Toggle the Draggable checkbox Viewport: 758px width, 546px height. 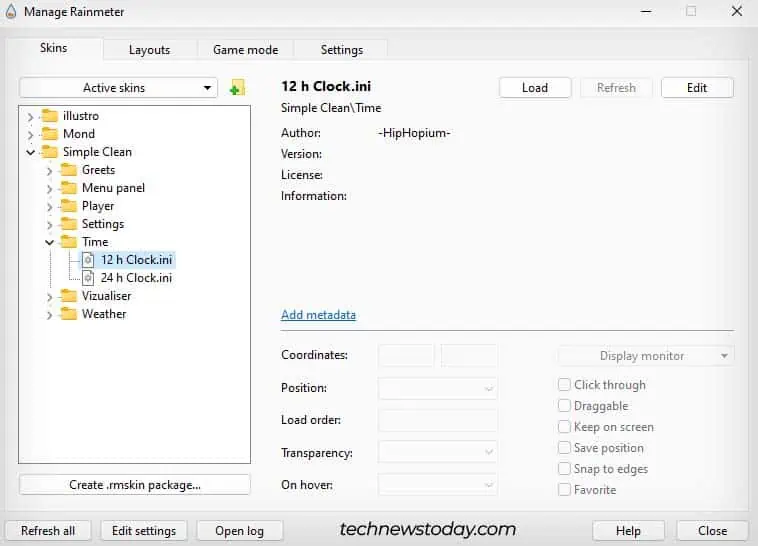(565, 406)
